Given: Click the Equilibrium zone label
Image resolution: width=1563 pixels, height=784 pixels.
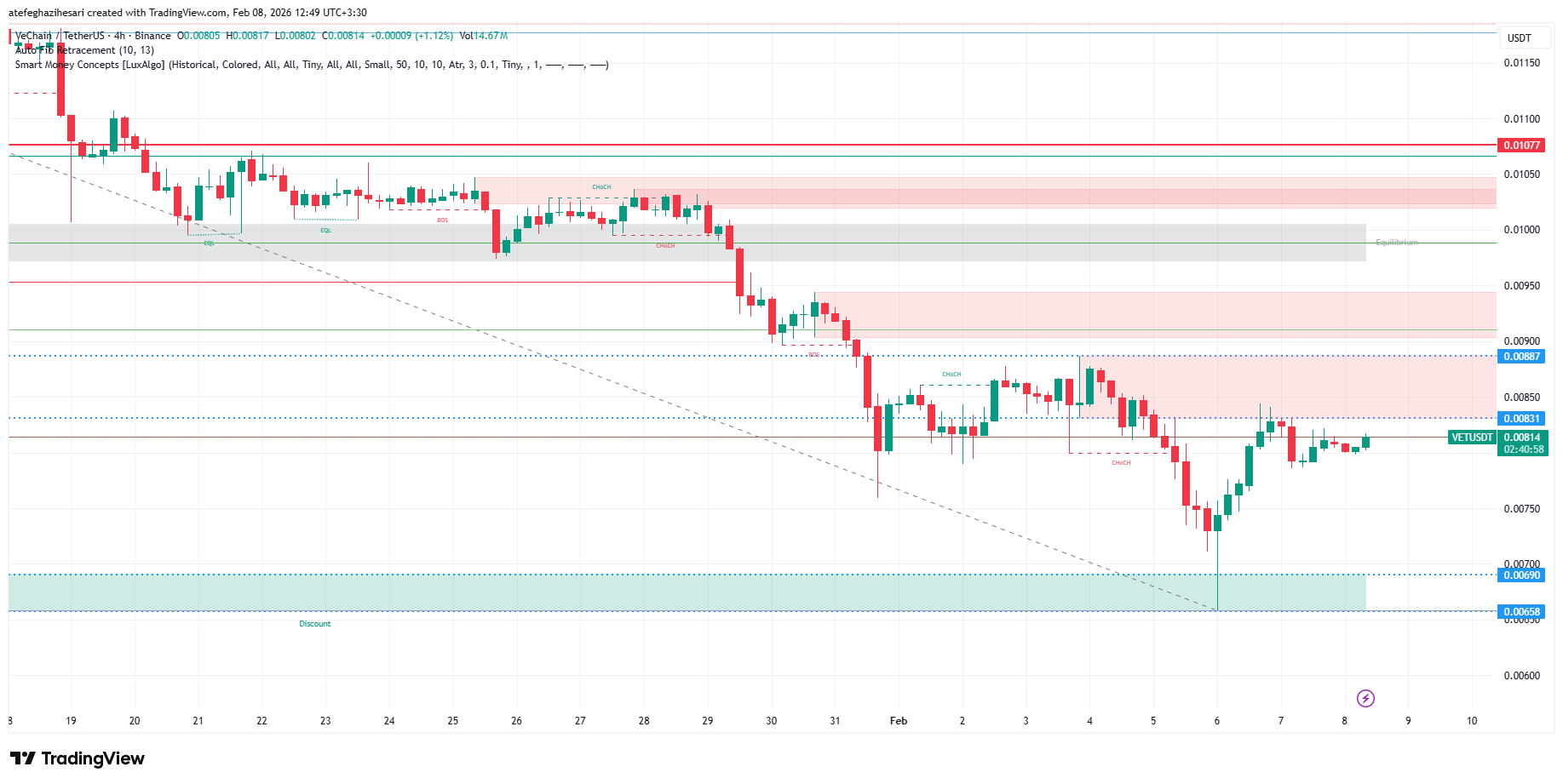Looking at the screenshot, I should tap(1396, 243).
